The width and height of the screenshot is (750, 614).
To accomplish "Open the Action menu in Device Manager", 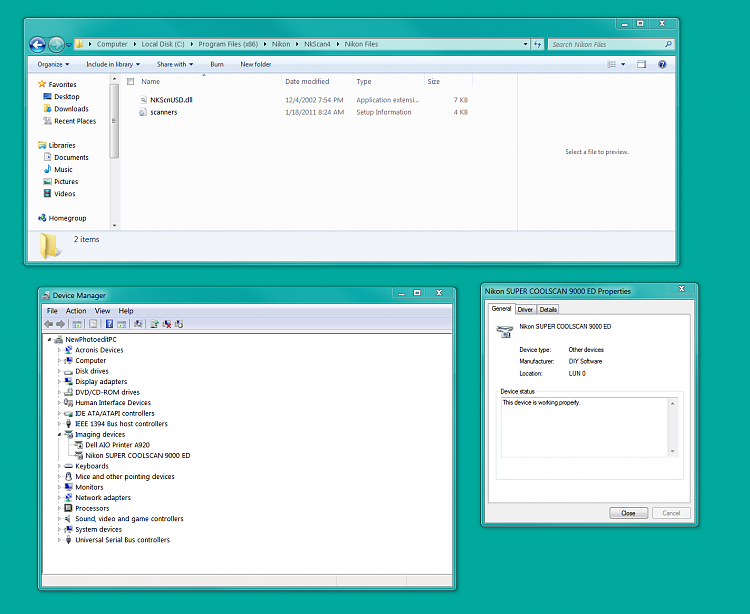I will coord(76,311).
